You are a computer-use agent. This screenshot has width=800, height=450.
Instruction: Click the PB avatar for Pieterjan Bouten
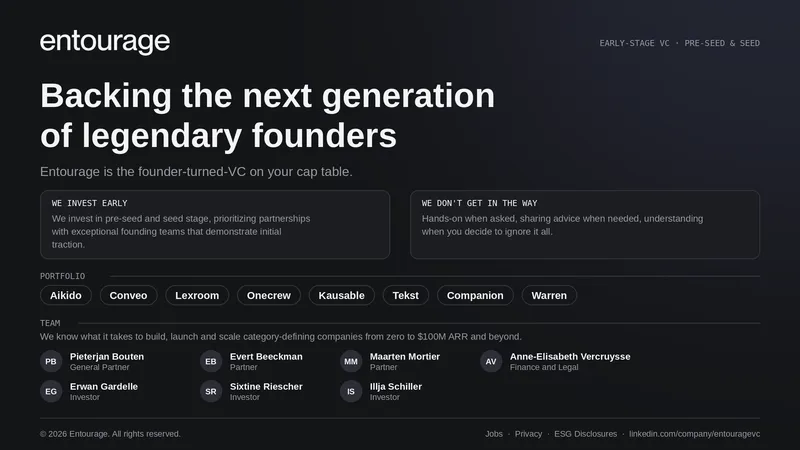(x=51, y=361)
